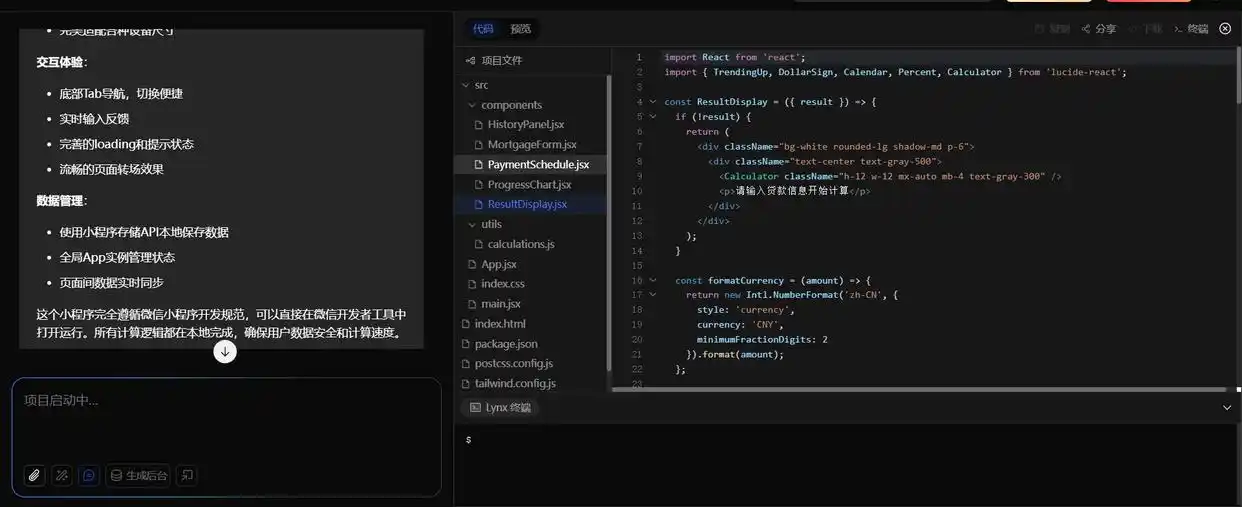
Task: Click the ResultDisplay constant name on line 4
Action: [732, 101]
